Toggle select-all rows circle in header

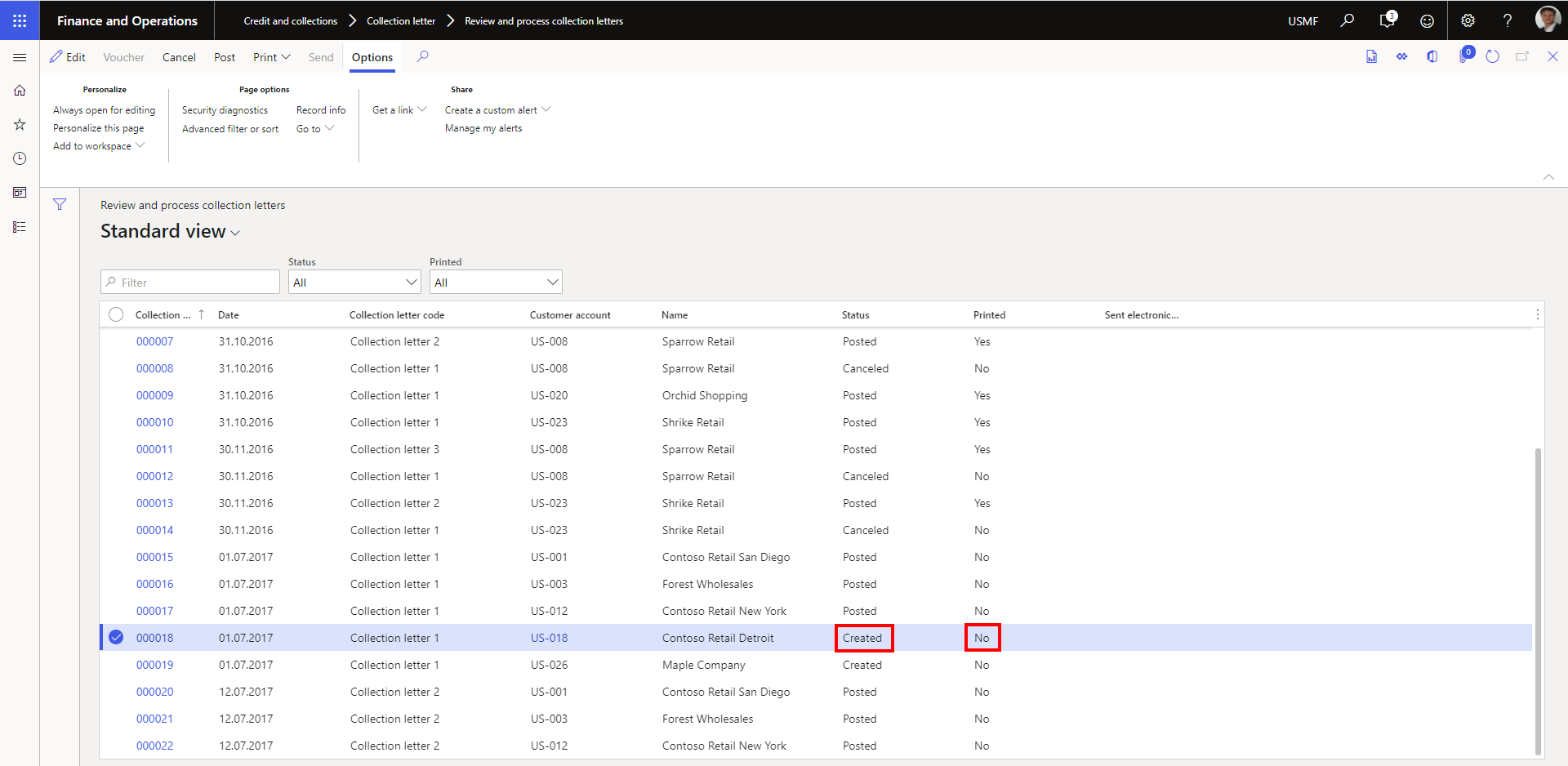click(x=116, y=314)
